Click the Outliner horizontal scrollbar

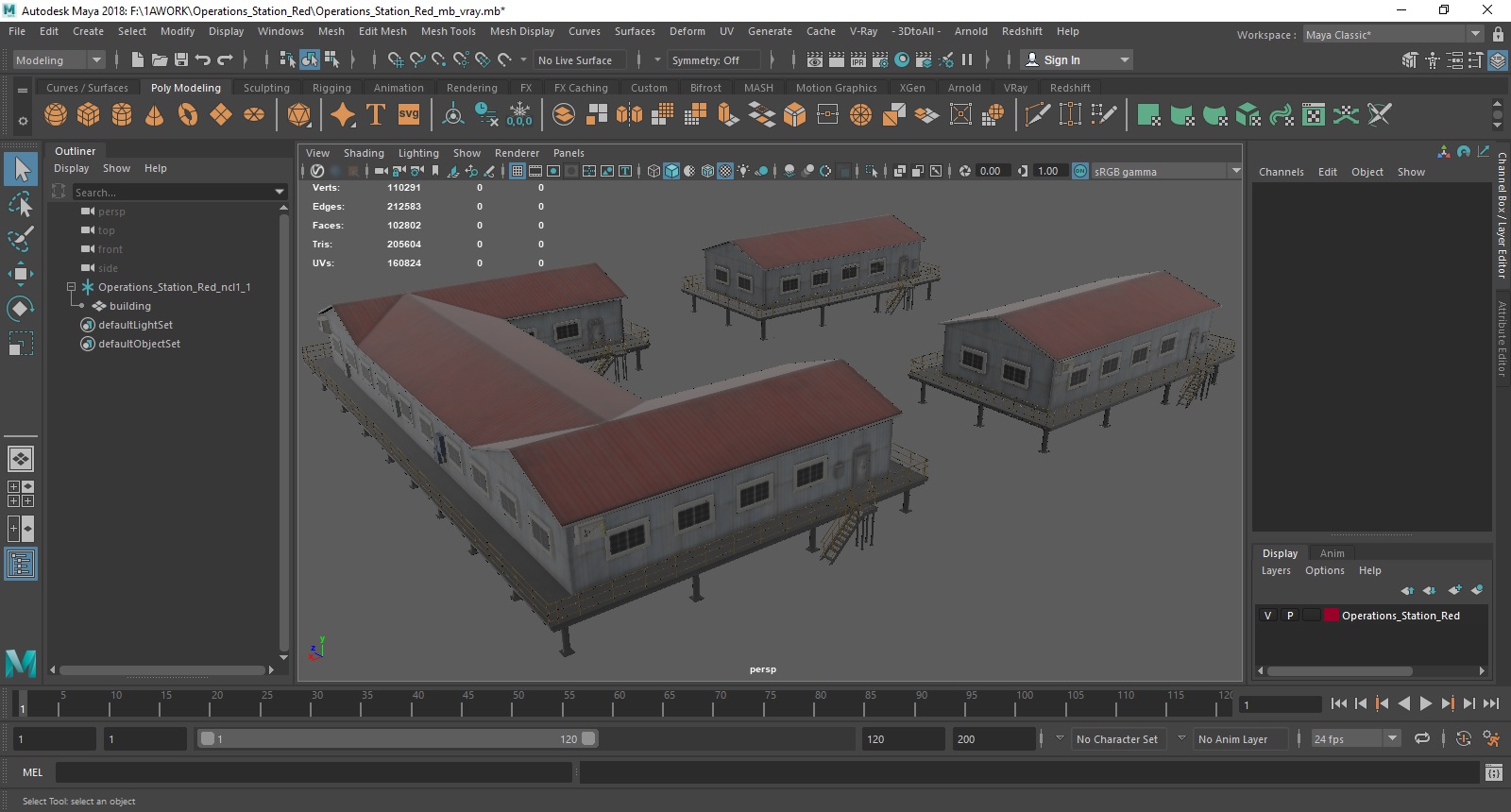click(x=162, y=670)
